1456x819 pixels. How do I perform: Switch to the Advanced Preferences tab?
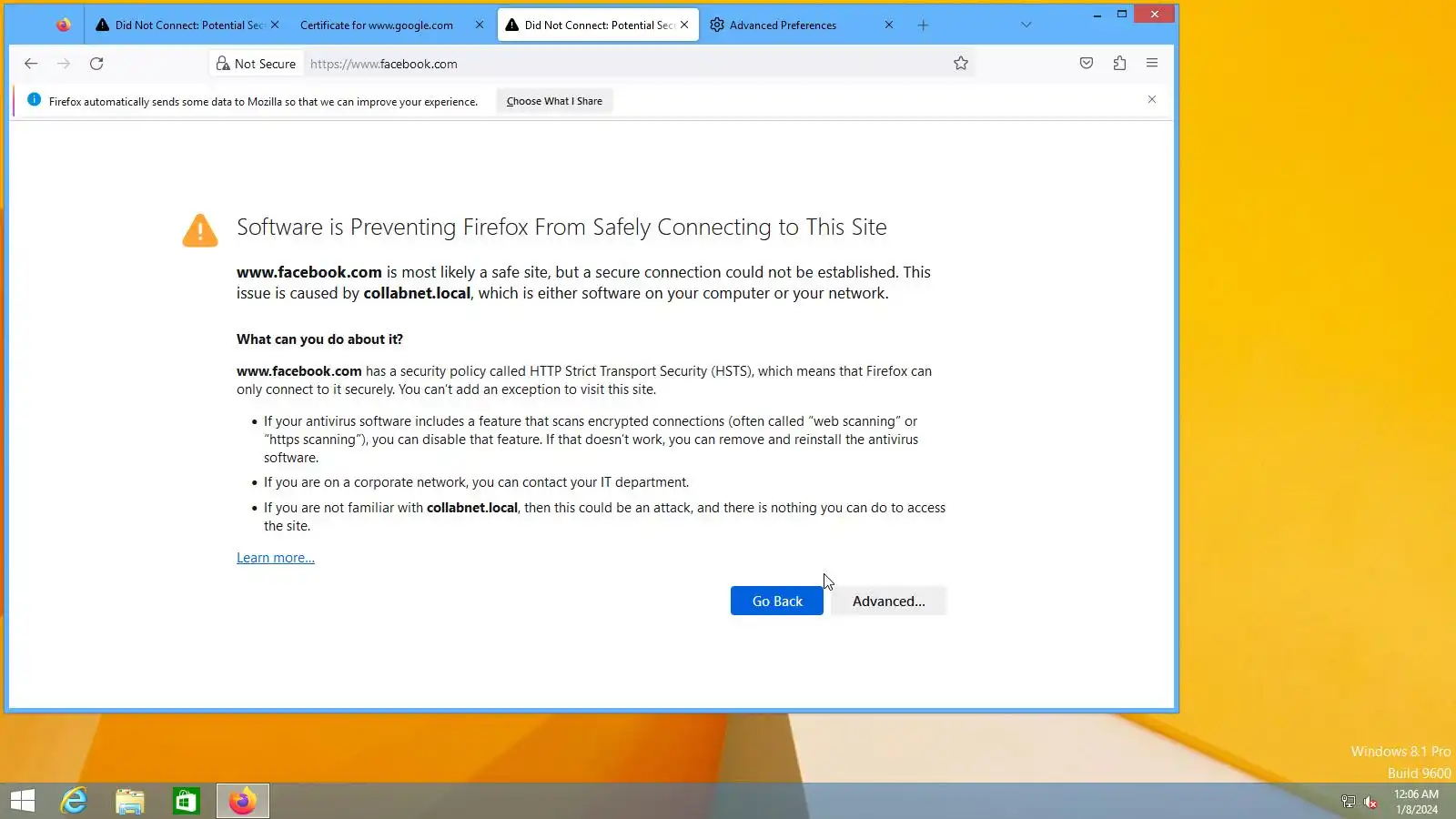point(783,25)
